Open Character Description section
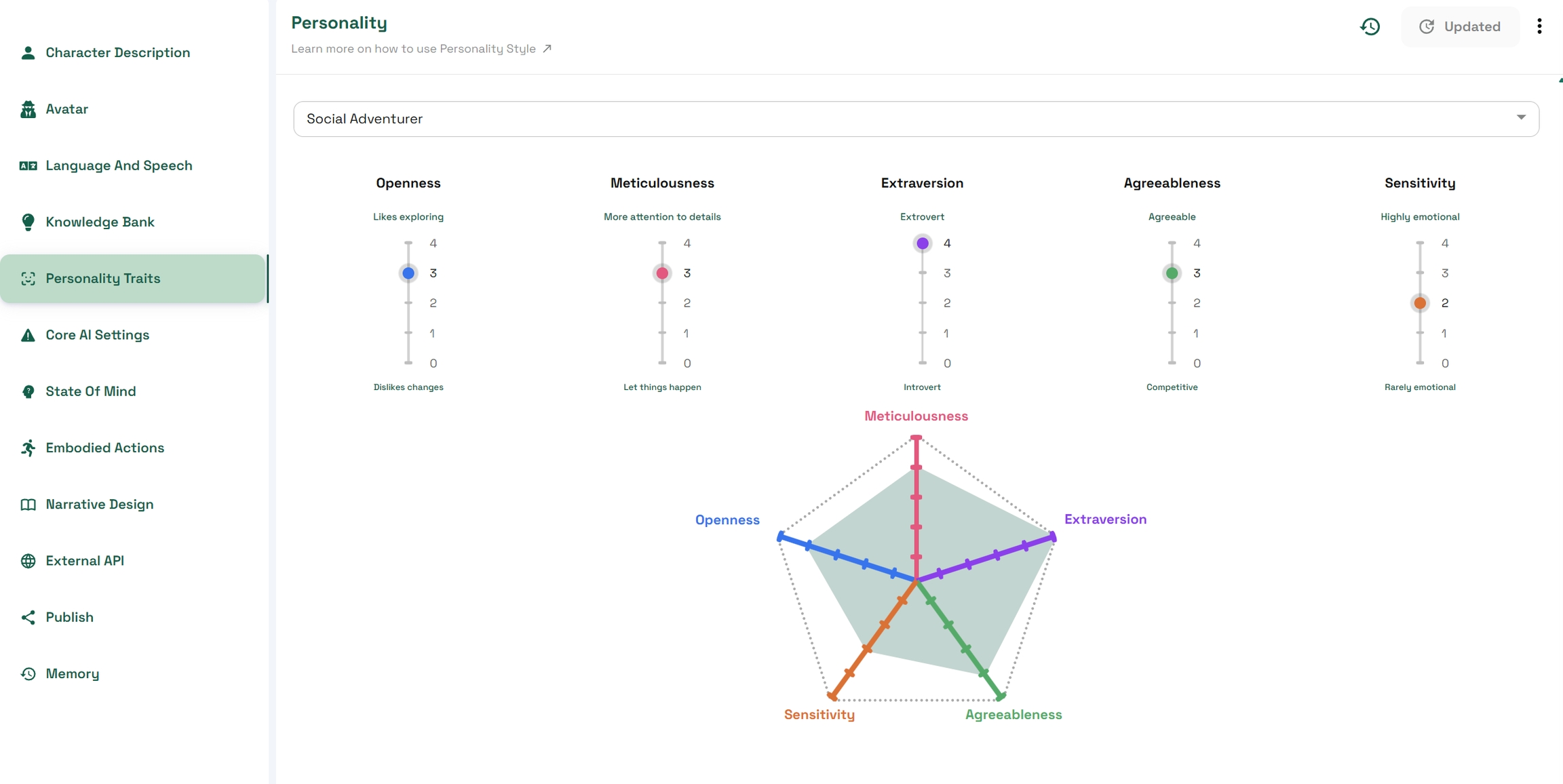 [x=117, y=53]
